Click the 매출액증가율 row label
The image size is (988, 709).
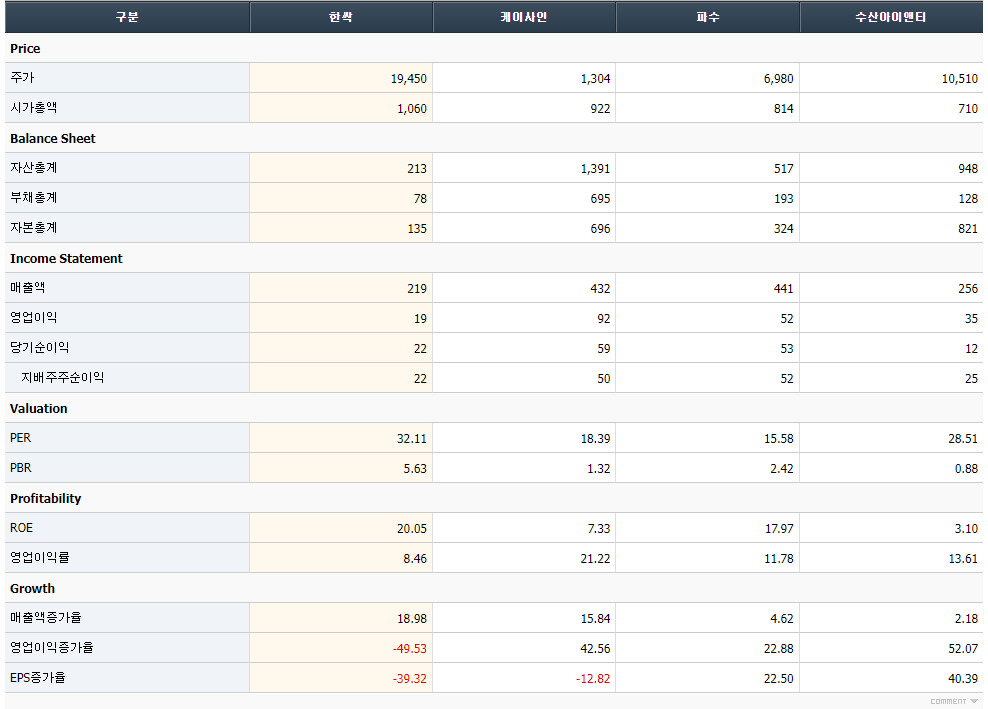pos(45,618)
